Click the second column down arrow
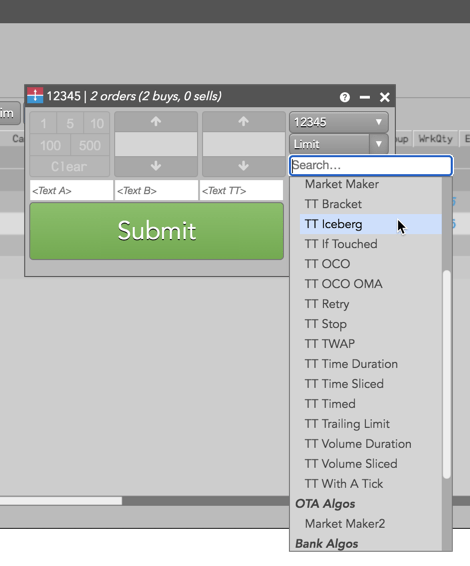470x566 pixels. click(244, 166)
